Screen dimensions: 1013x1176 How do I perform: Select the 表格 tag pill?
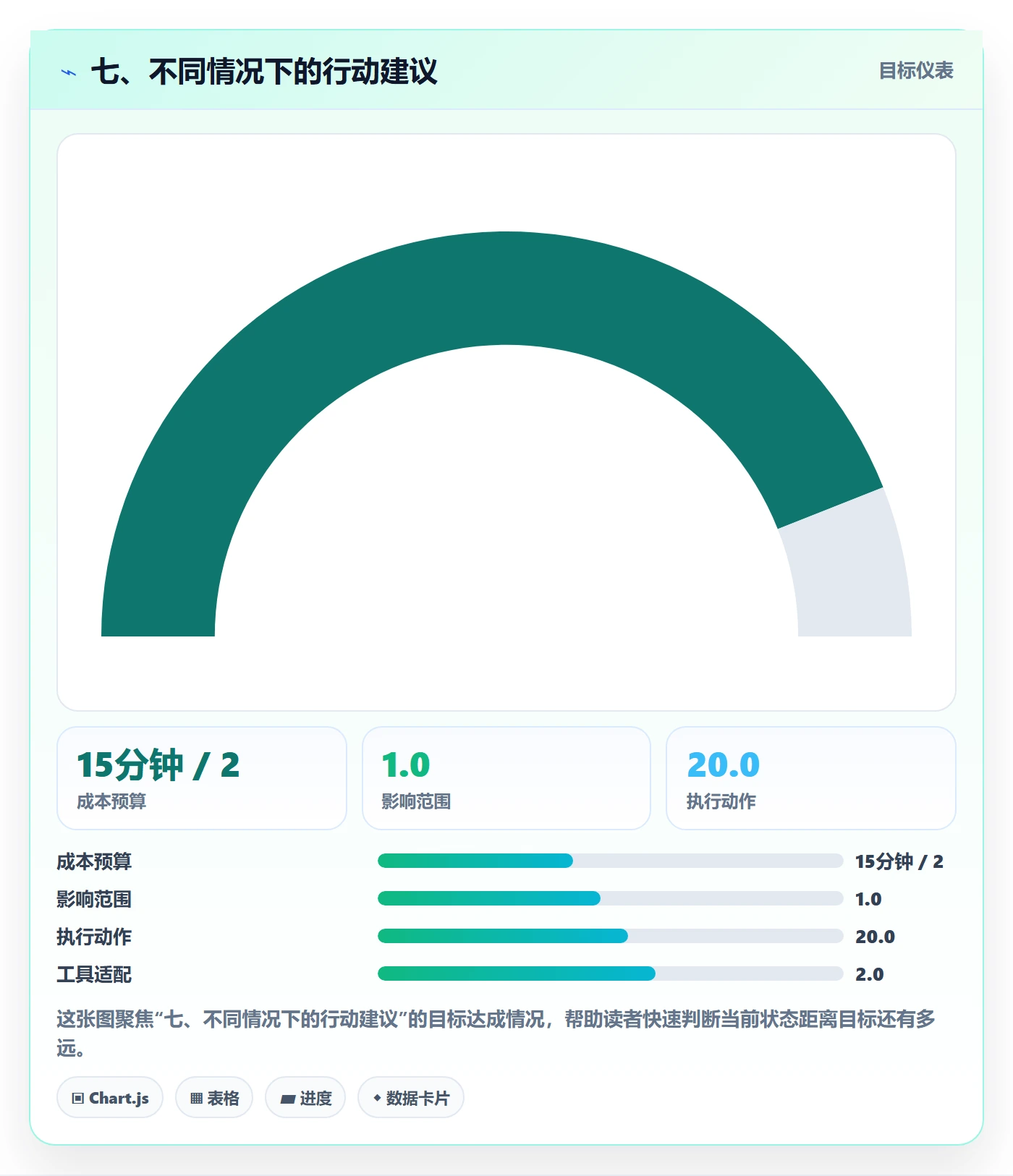[x=214, y=1098]
